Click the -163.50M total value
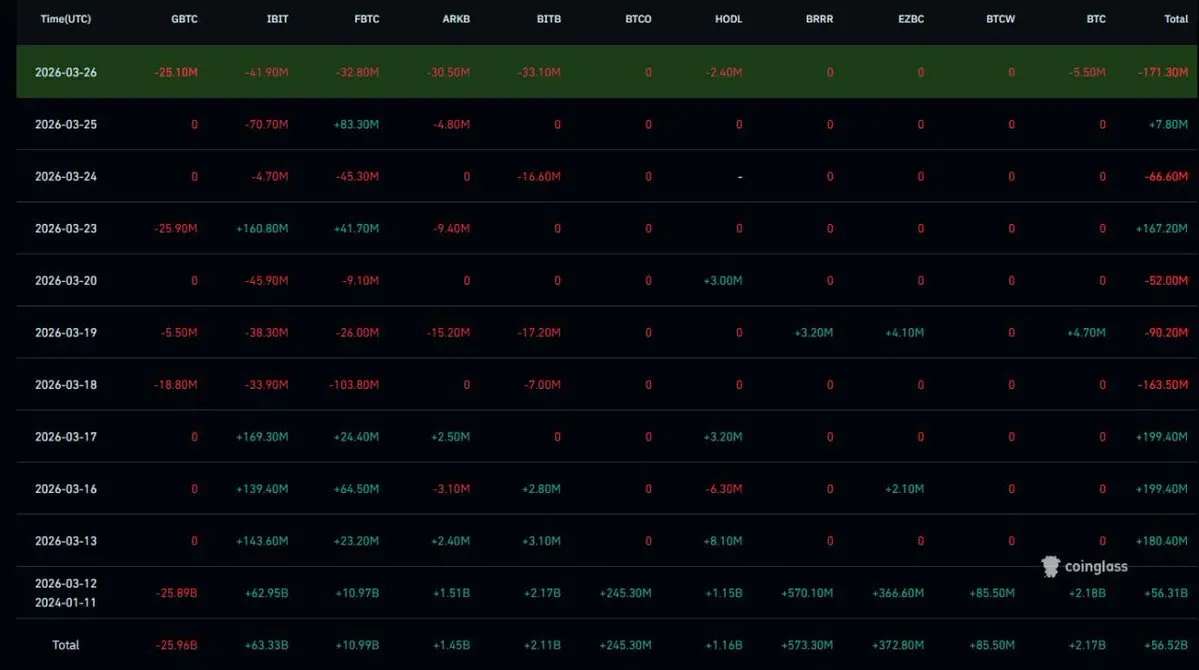Image resolution: width=1199 pixels, height=670 pixels. 1163,385
